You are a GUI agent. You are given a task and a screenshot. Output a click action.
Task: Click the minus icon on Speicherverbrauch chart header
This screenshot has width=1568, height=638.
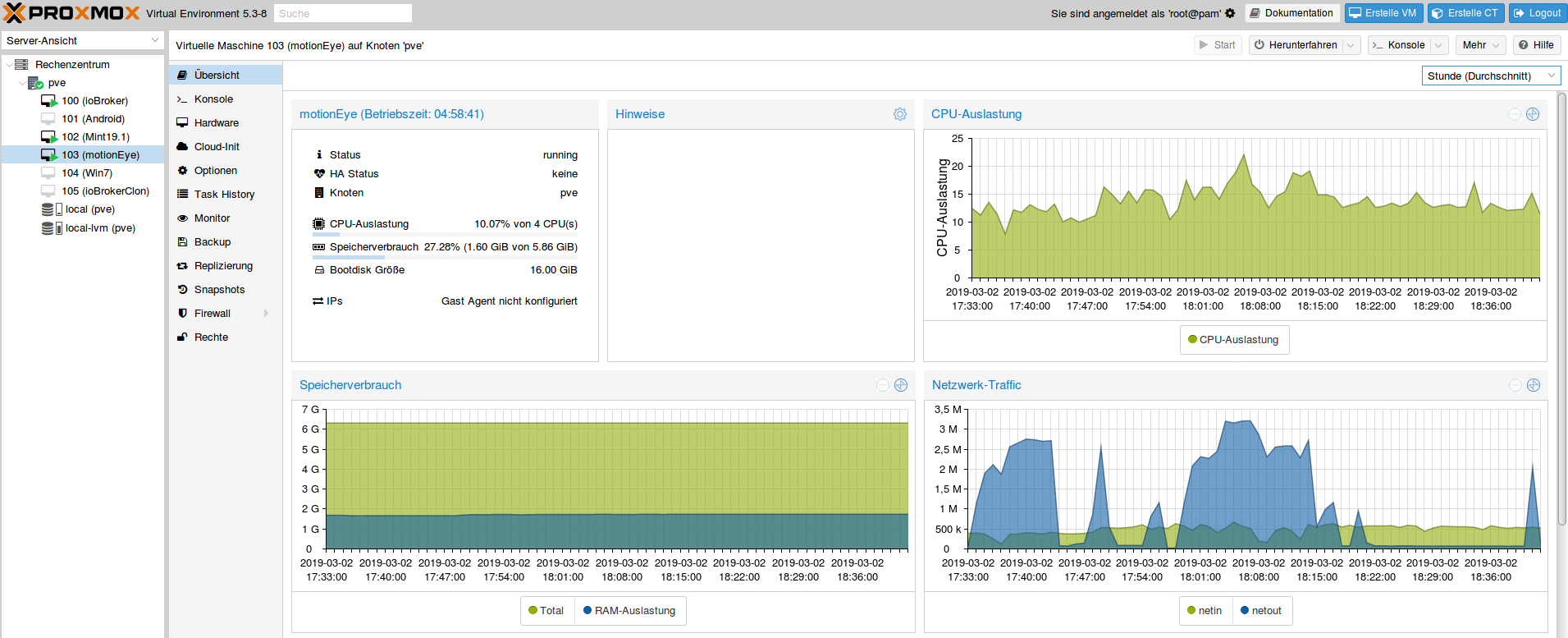[x=883, y=385]
